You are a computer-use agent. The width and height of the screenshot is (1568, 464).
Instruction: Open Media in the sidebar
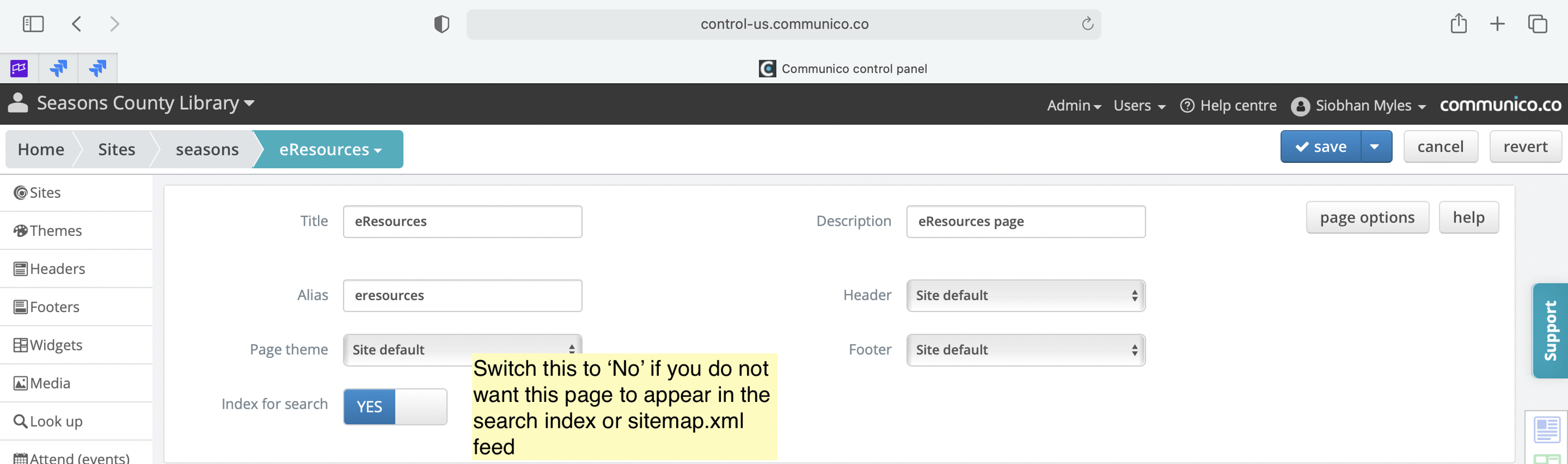[76, 383]
